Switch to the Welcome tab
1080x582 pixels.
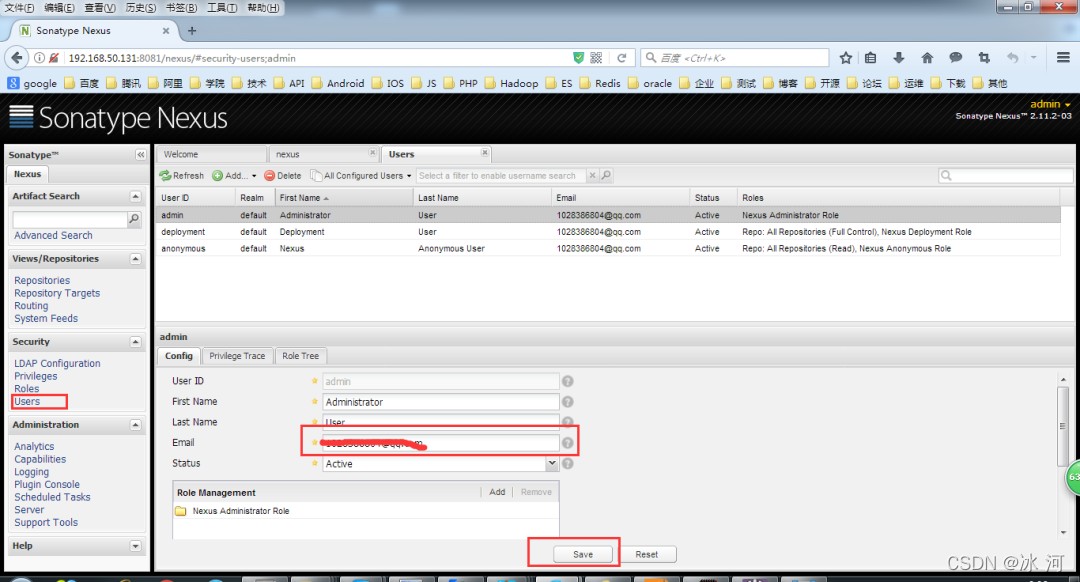(x=211, y=154)
